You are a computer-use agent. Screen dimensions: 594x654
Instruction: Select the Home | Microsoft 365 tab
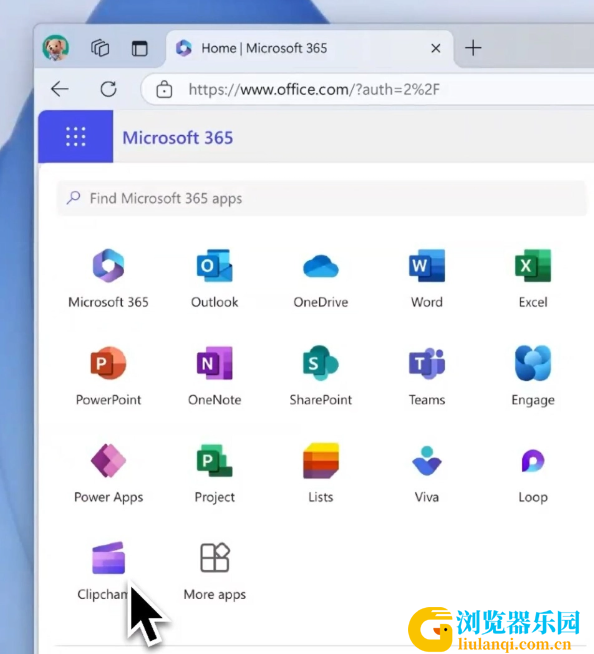pyautogui.click(x=309, y=48)
